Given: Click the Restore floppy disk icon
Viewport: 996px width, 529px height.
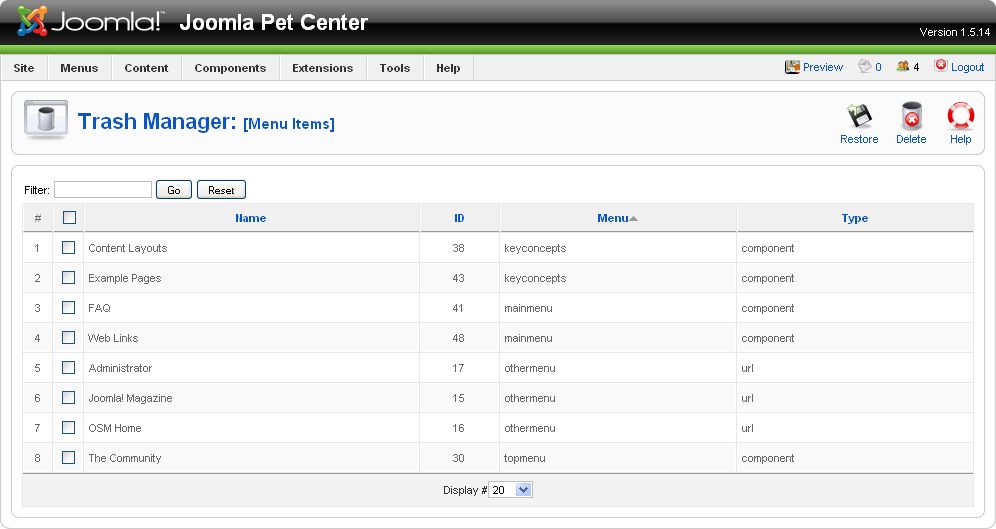Looking at the screenshot, I should coord(859,117).
